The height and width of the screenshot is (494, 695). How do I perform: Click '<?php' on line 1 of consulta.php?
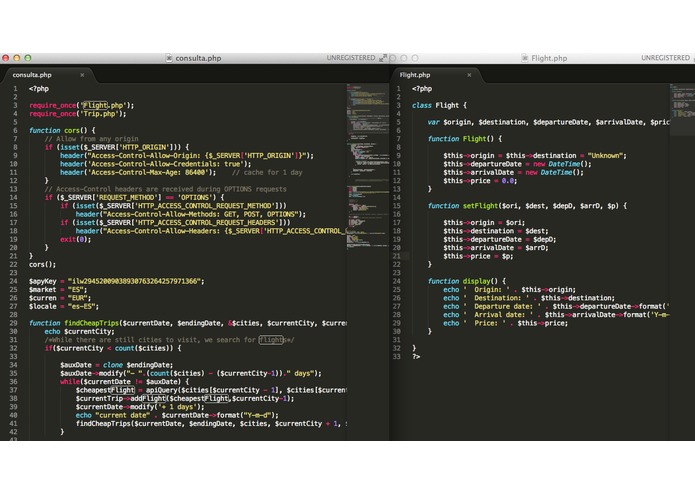coord(39,89)
